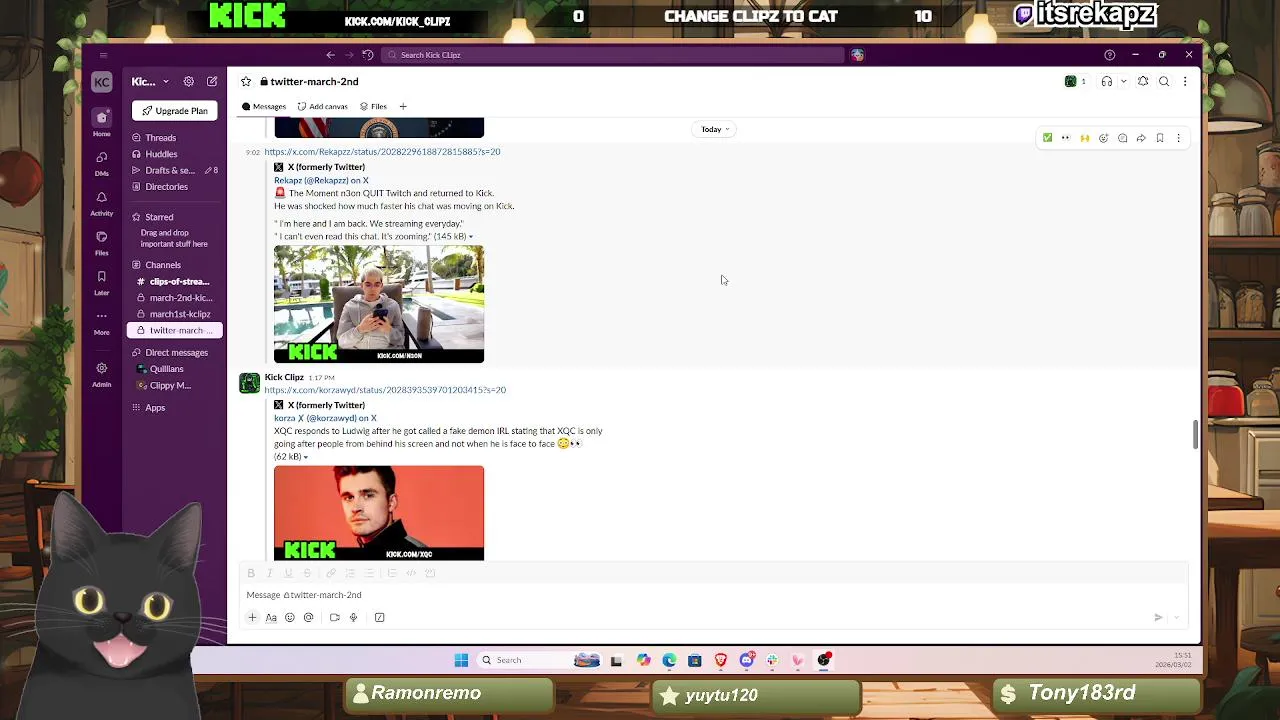Open the Today date dropdown
The height and width of the screenshot is (720, 1280).
pos(715,129)
